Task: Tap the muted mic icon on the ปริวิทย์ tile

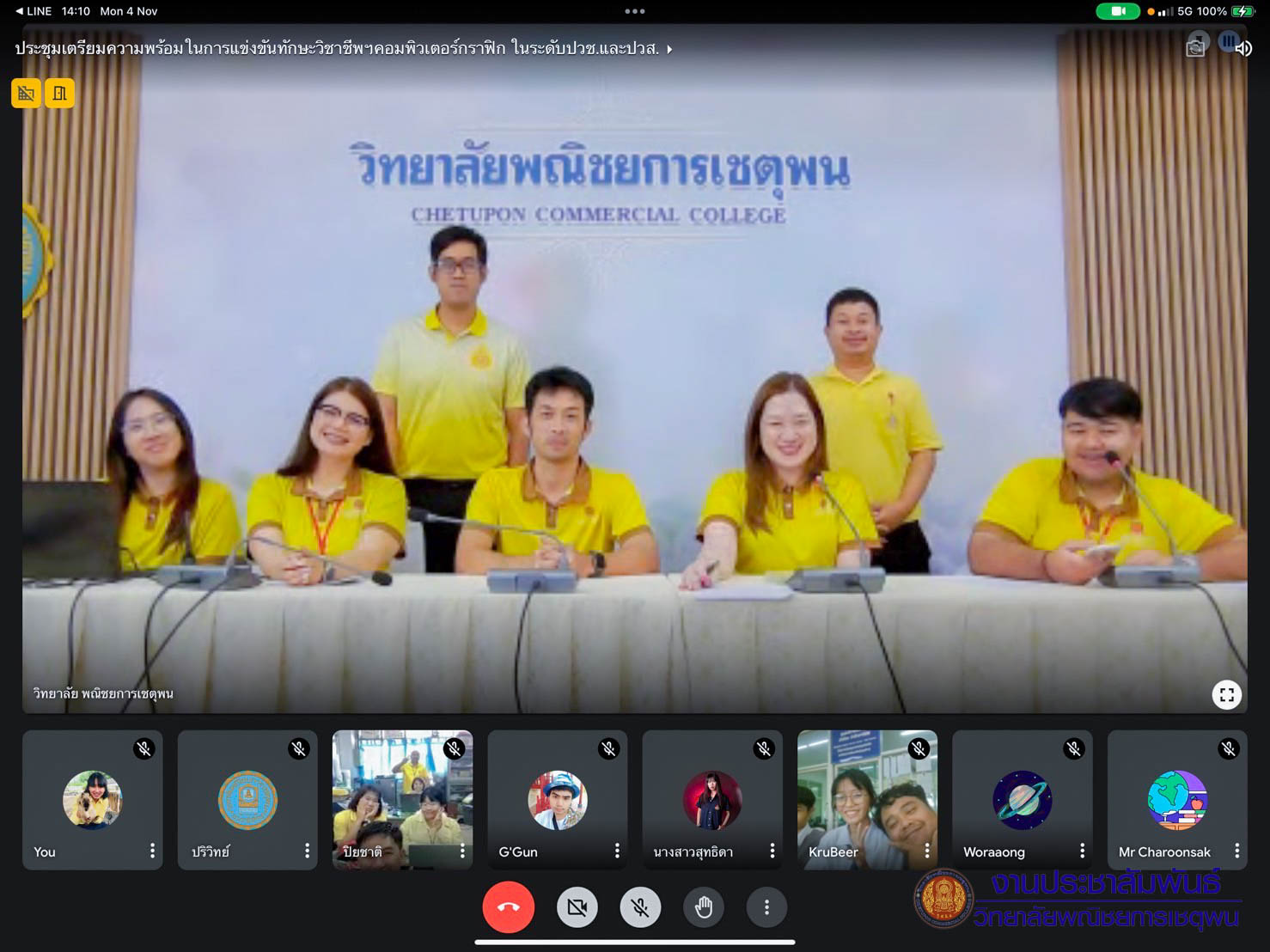Action: [x=299, y=748]
